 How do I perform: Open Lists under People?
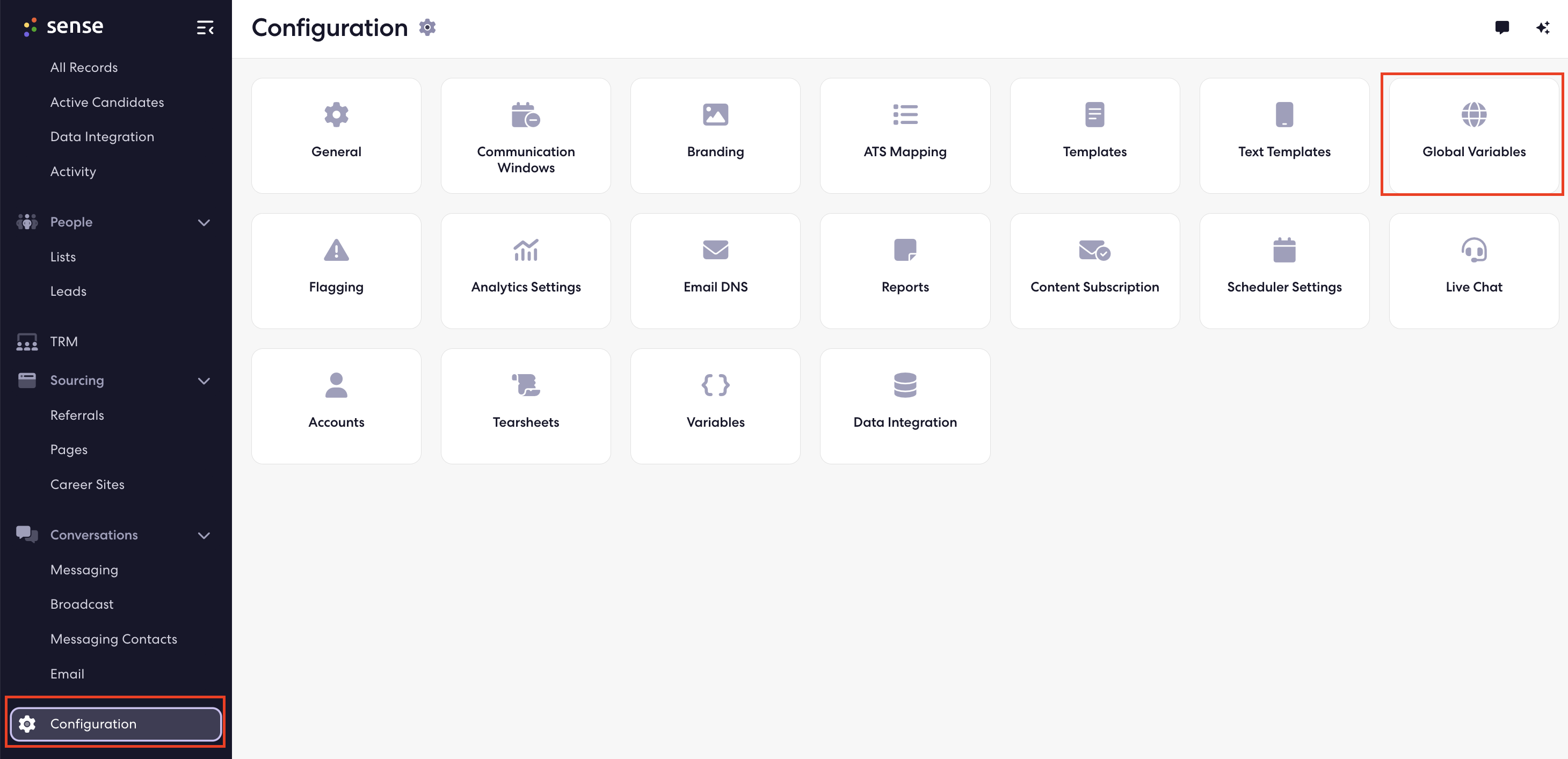(63, 257)
